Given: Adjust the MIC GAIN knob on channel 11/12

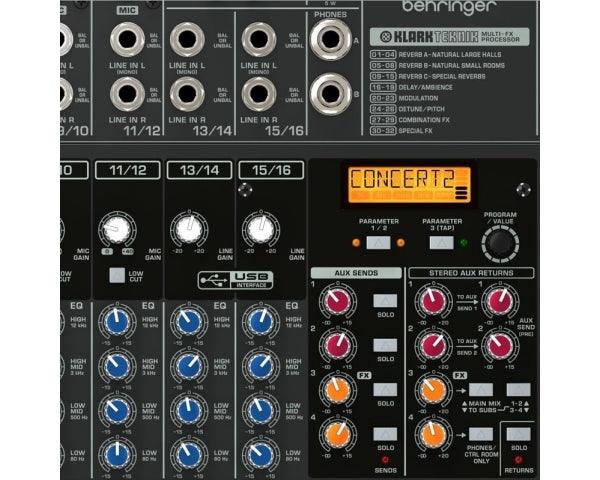Looking at the screenshot, I should tap(117, 229).
